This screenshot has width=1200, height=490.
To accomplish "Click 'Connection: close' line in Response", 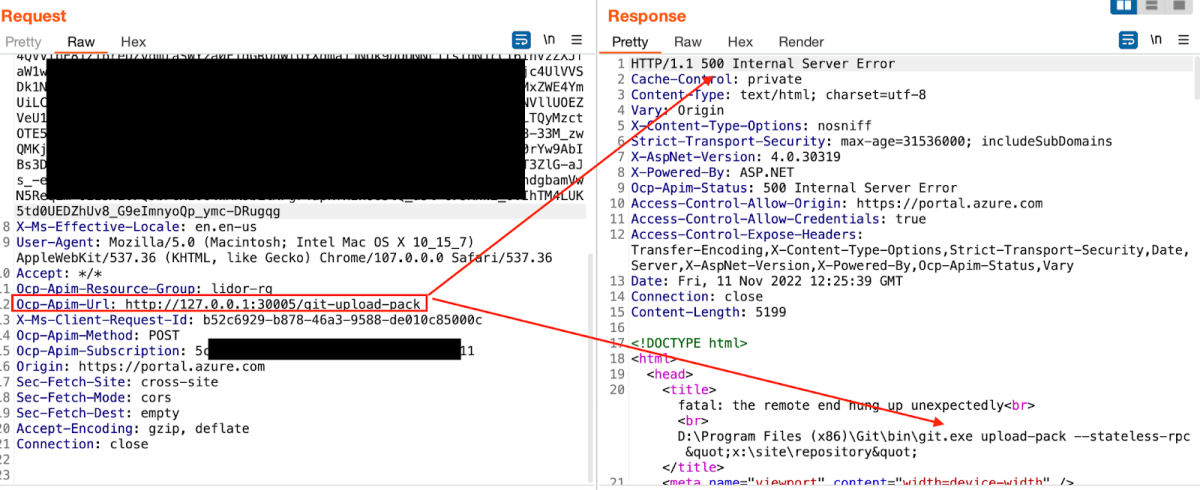I will click(x=697, y=297).
